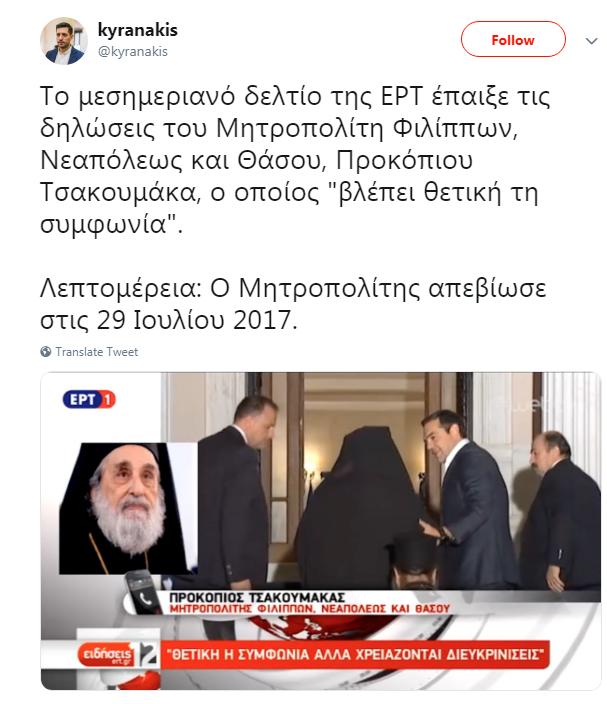Image resolution: width=607 pixels, height=704 pixels.
Task: Click the ΜΗΤΡΟΠΟΛΙΤΗΣ ΦΙΛΙΠΠΩΝ subtitle caption
Action: tap(309, 609)
